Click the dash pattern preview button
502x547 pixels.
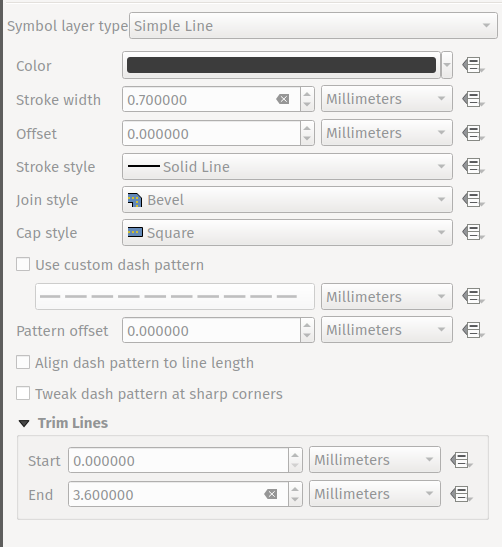pyautogui.click(x=175, y=297)
